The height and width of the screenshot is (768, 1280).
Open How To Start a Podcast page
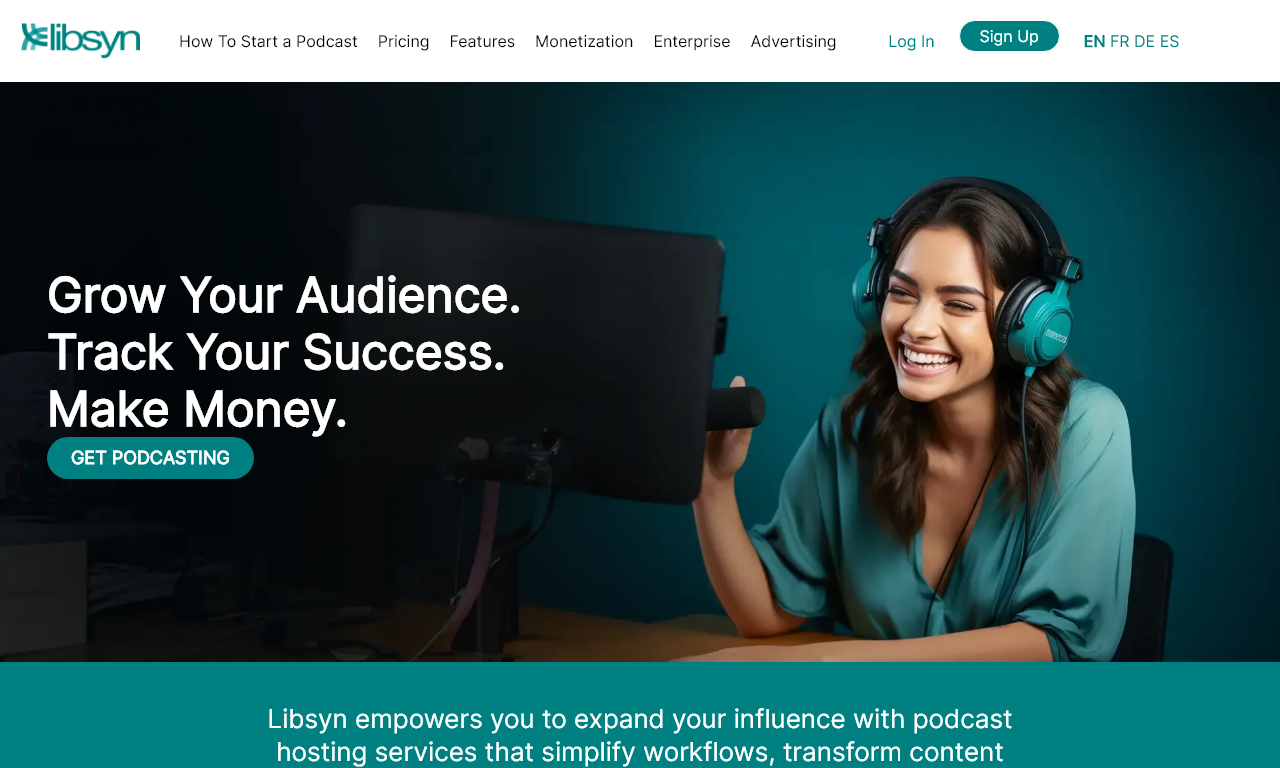(x=268, y=41)
